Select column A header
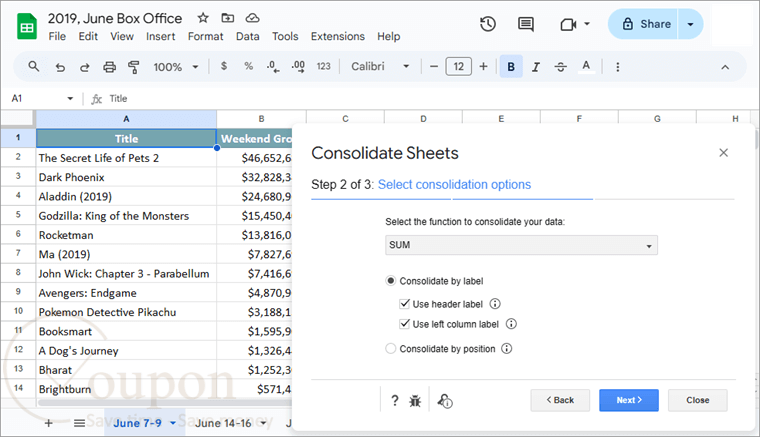This screenshot has width=760, height=437. pos(126,119)
